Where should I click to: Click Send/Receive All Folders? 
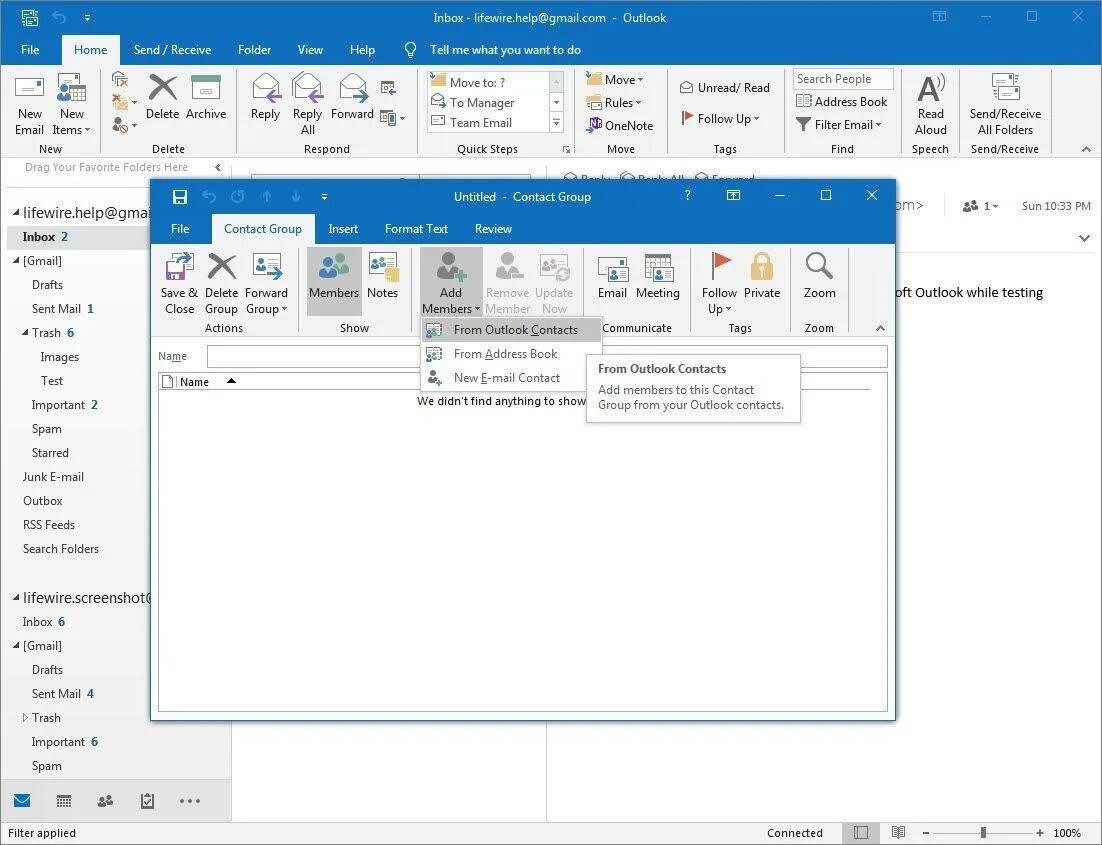tap(1005, 105)
